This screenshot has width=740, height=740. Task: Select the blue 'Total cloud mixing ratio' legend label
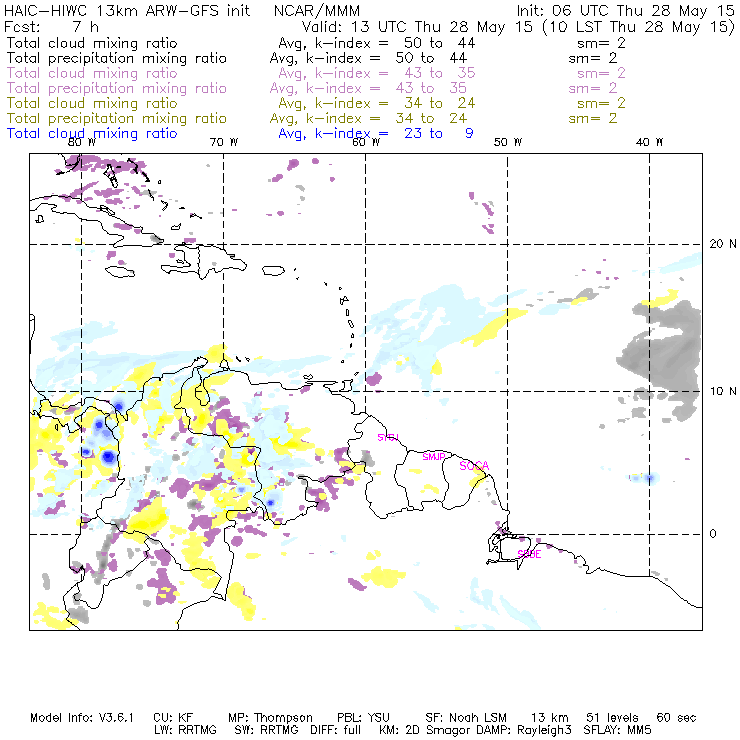coord(92,134)
